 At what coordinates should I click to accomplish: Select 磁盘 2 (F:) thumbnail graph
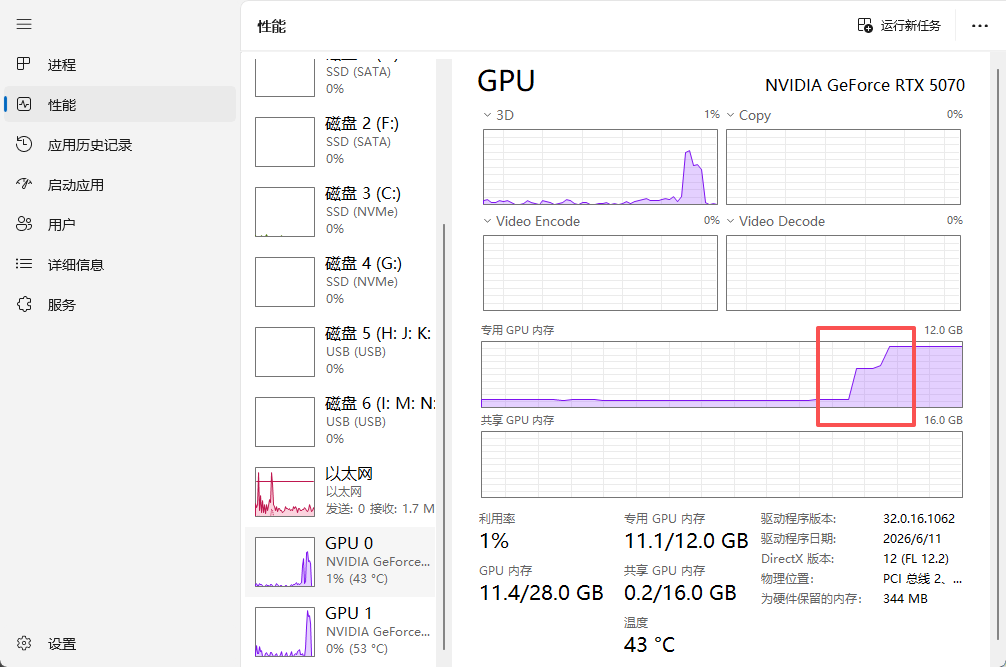pyautogui.click(x=285, y=142)
